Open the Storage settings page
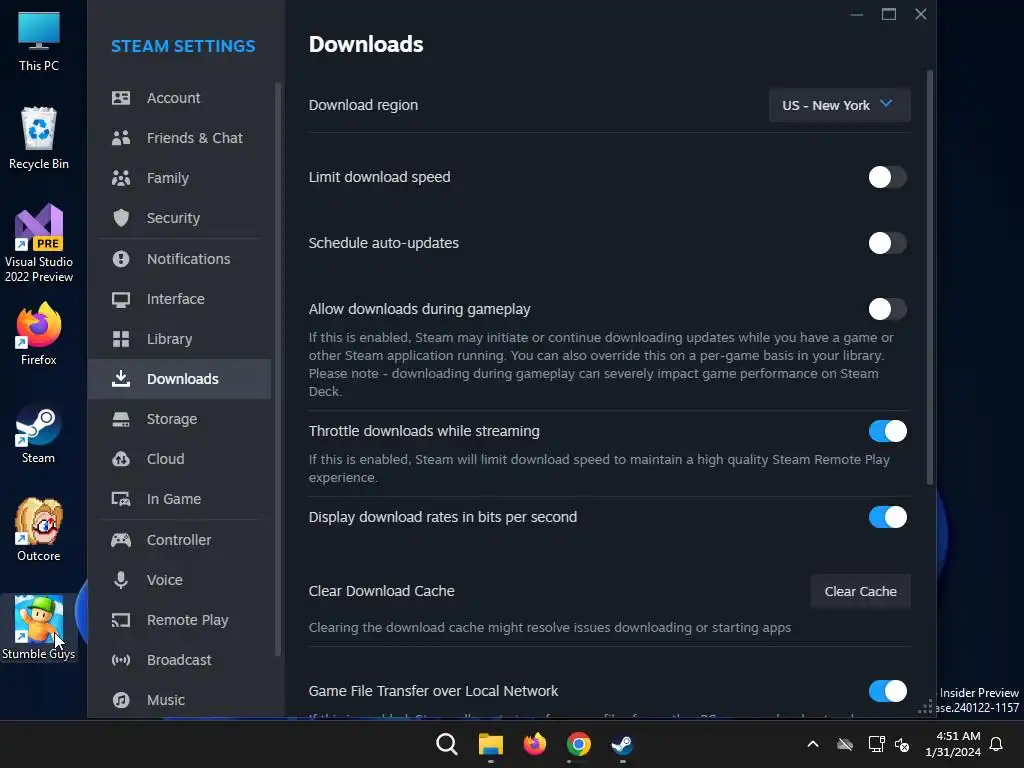The width and height of the screenshot is (1024, 768). (179, 419)
